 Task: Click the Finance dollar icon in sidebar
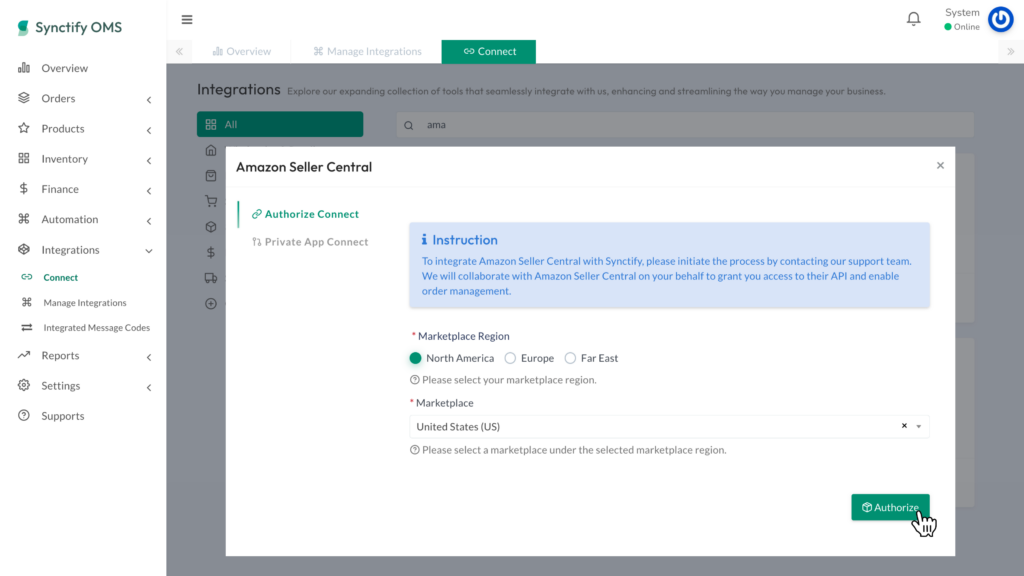[x=24, y=189]
